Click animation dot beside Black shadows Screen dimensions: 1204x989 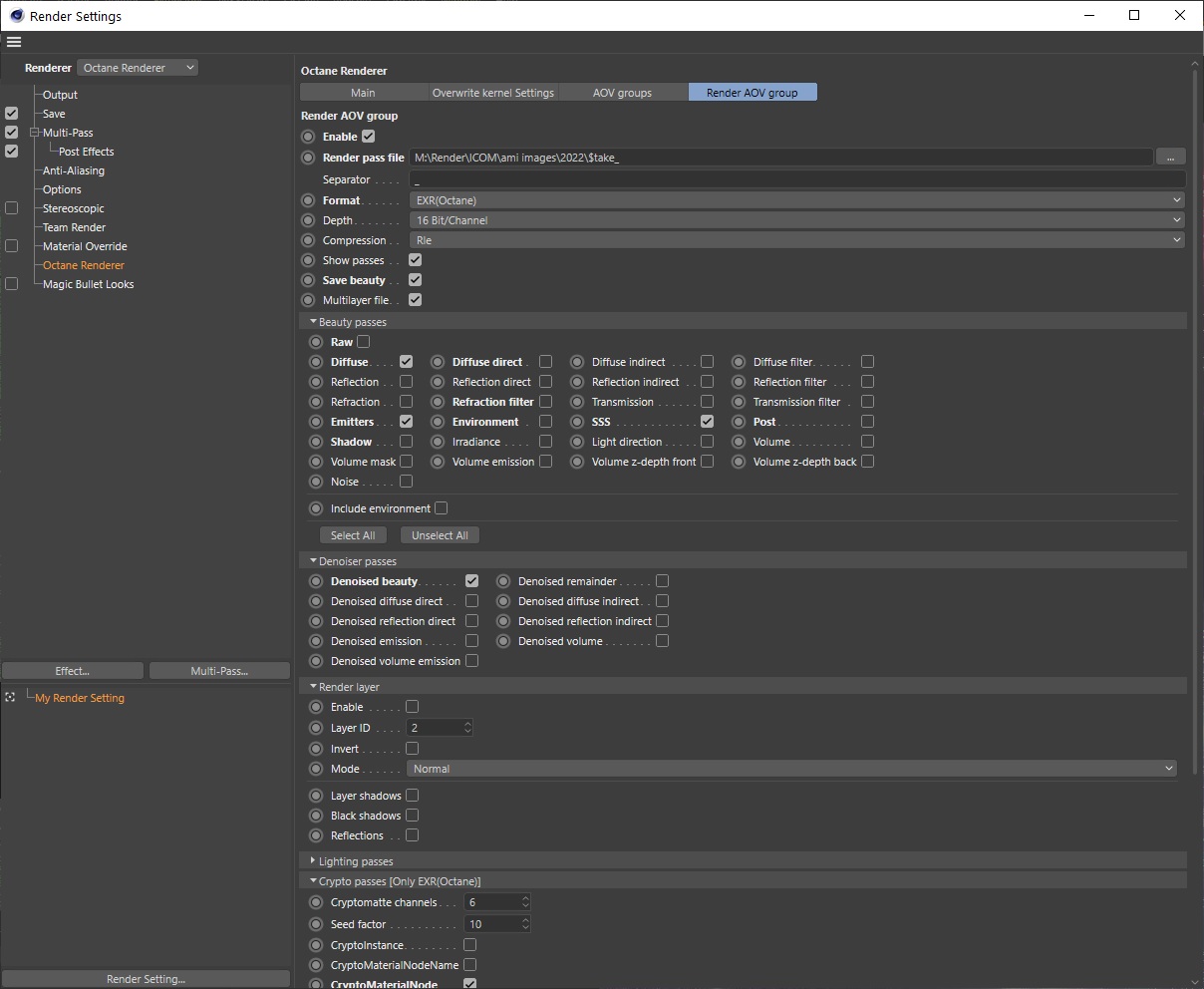coord(316,816)
